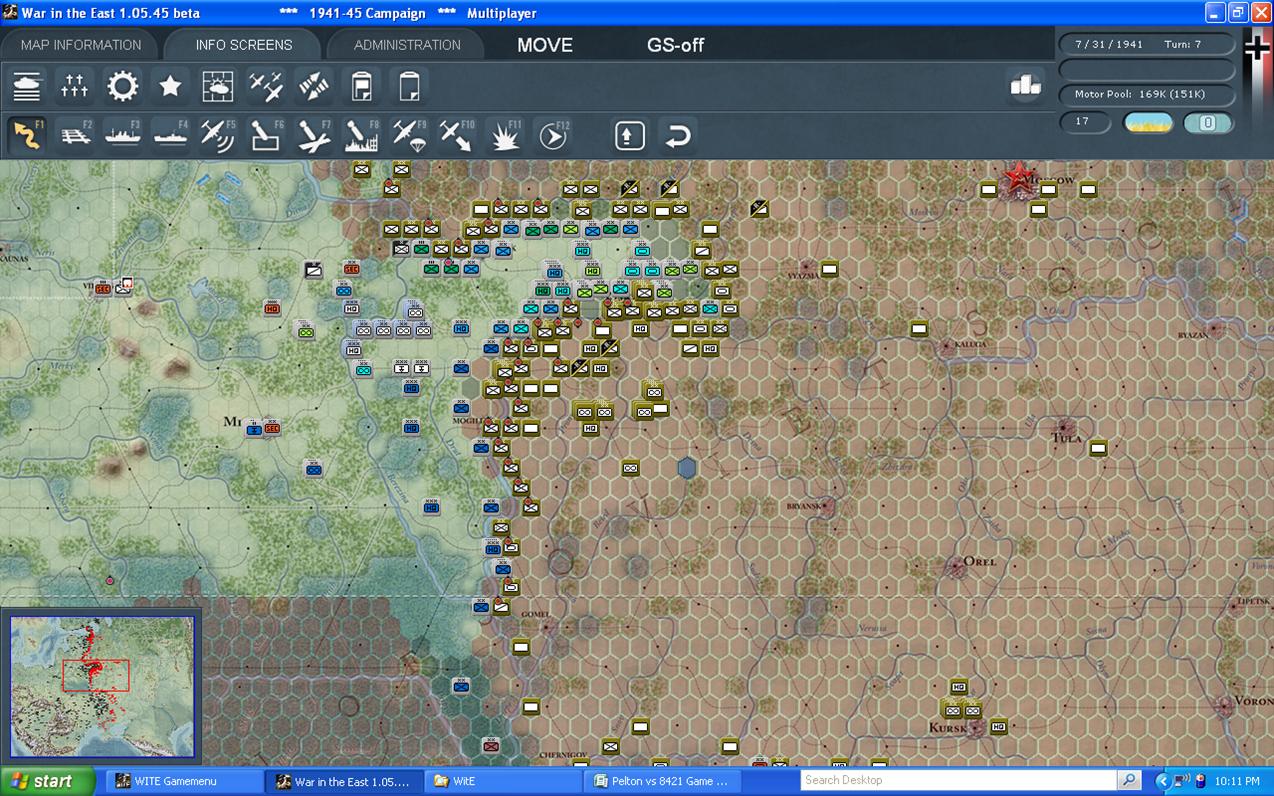Switch to the Map Information tab
This screenshot has width=1274, height=796.
[x=81, y=45]
